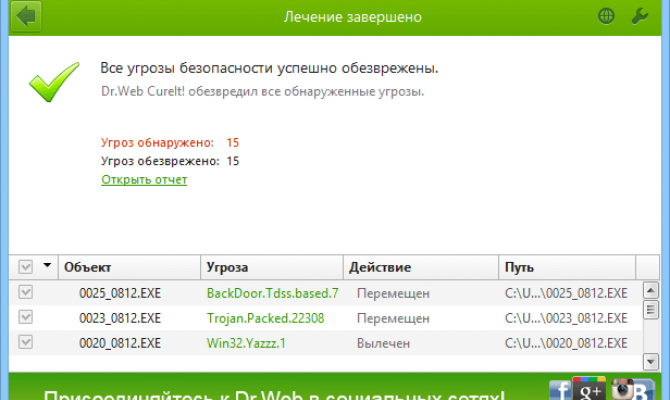Viewport: 670px width, 400px height.
Task: Sort by Путь column header
Action: point(567,268)
